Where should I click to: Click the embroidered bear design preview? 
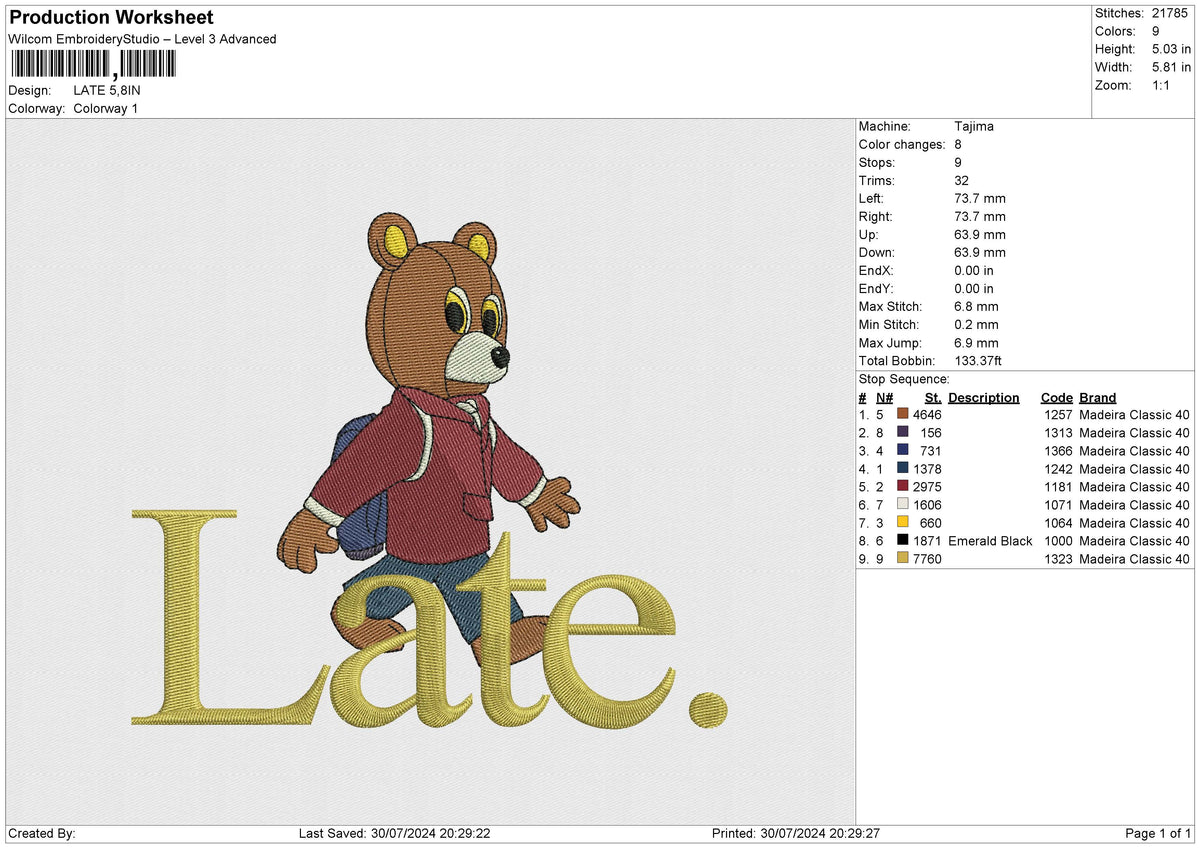430,470
